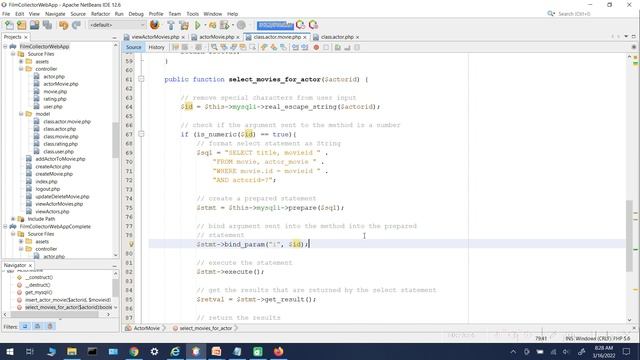Screen dimensions: 640x360
Task: Click the red Start Macro Recording icon
Action: pos(316,47)
